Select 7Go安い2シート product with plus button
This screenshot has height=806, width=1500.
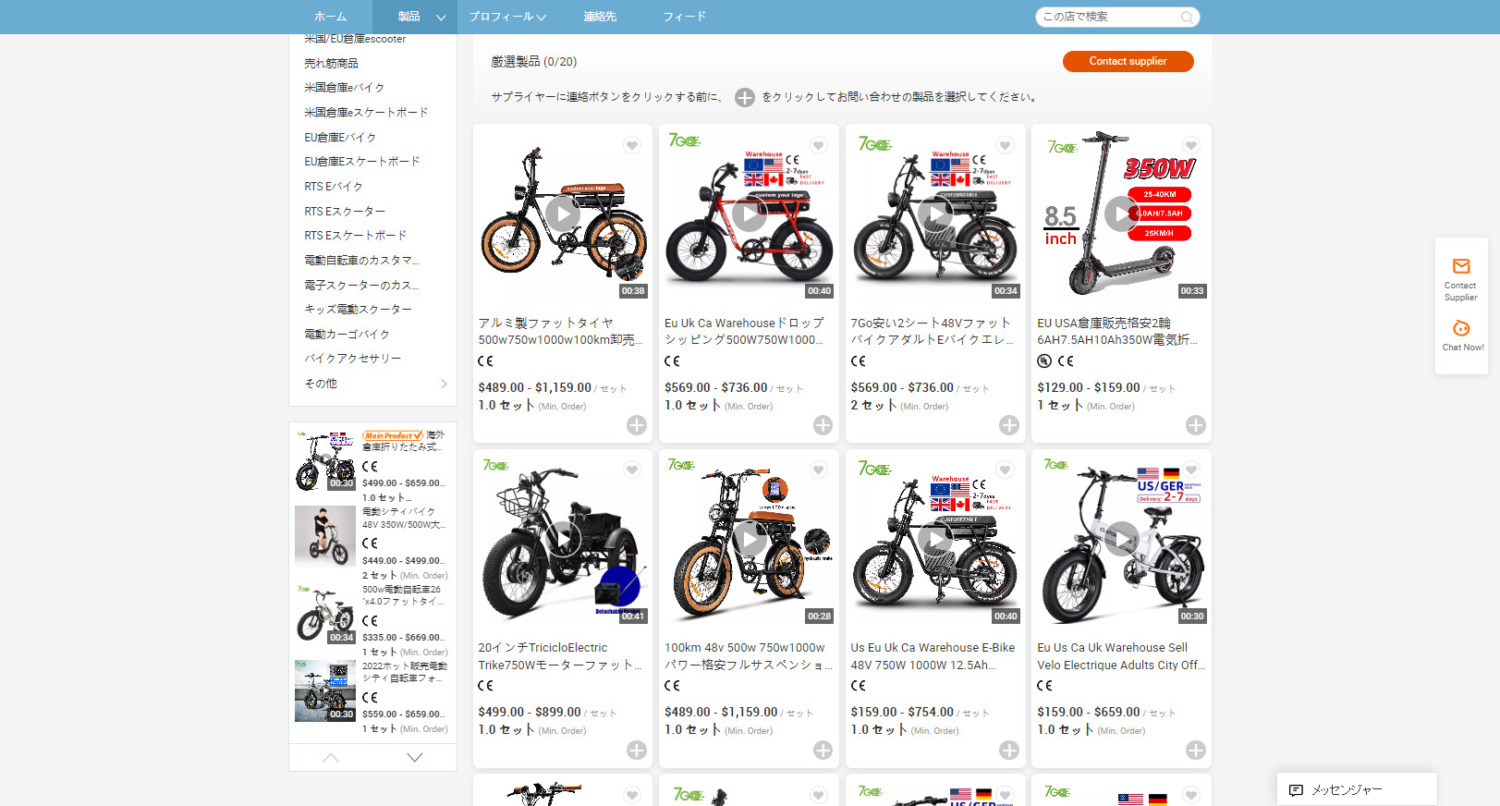[x=1009, y=425]
